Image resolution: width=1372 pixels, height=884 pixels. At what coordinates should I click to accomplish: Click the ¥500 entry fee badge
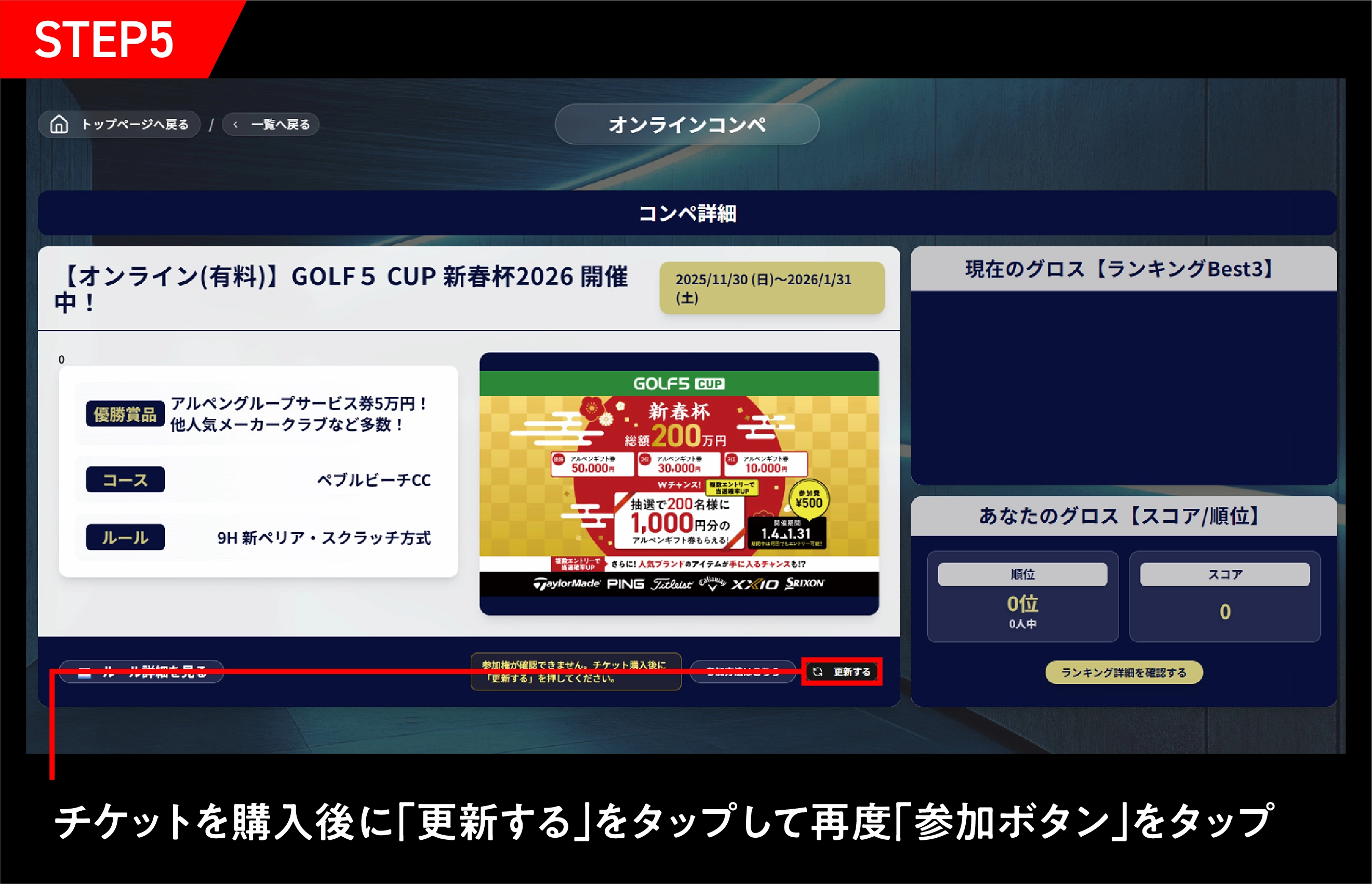[808, 499]
